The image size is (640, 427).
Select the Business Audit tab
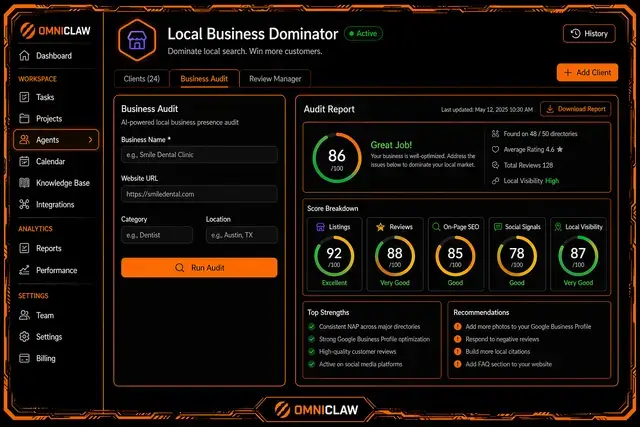[204, 79]
